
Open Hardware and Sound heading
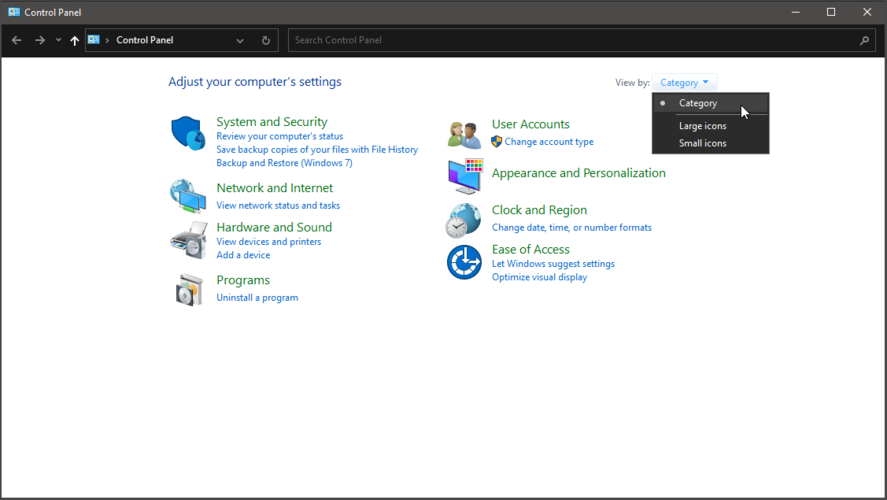click(x=274, y=227)
